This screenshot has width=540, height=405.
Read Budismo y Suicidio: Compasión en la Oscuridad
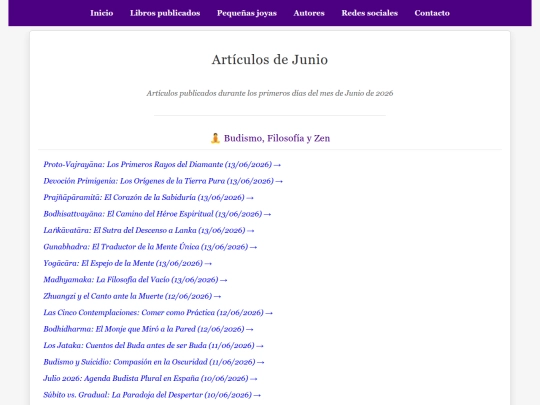pos(154,362)
